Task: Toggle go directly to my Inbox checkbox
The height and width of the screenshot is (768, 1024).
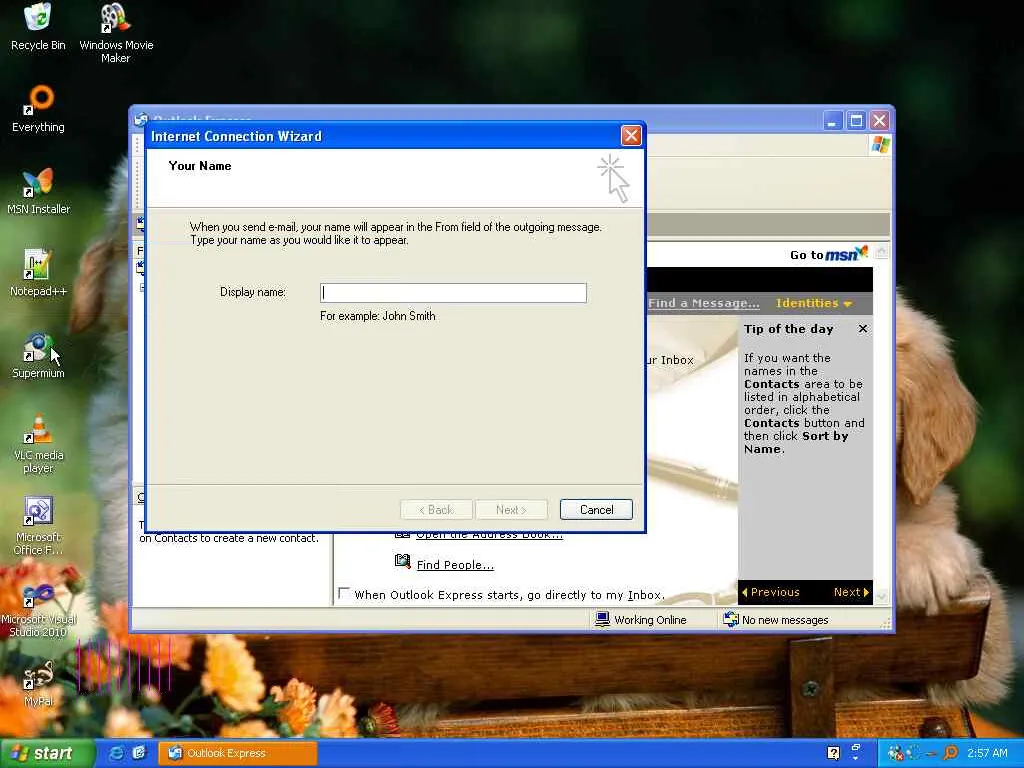Action: pos(344,593)
